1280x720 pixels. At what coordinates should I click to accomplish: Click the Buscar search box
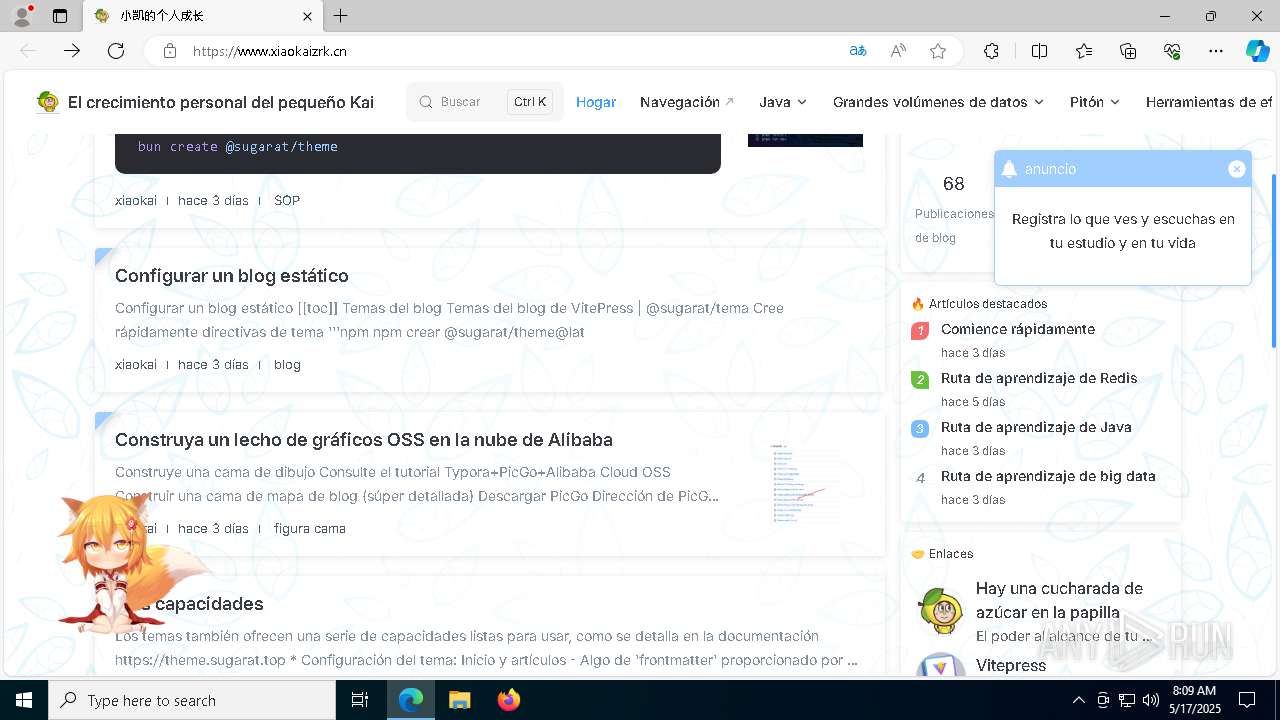pos(485,102)
